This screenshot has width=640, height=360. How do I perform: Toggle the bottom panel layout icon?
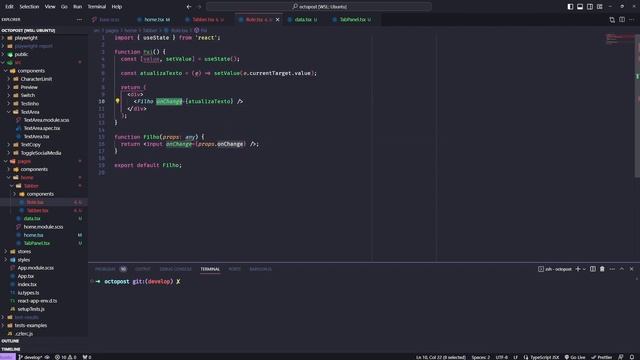click(580, 7)
